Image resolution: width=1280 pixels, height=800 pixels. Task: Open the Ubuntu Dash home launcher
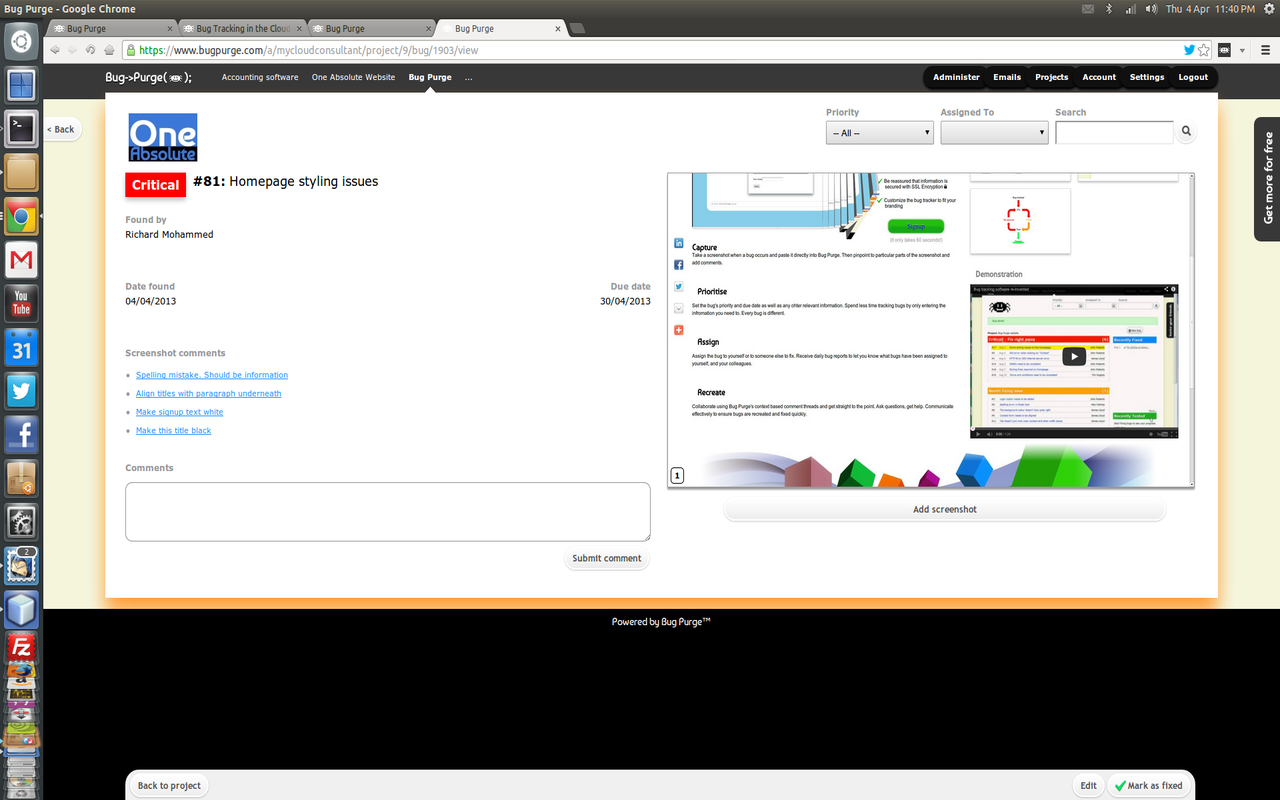click(21, 42)
